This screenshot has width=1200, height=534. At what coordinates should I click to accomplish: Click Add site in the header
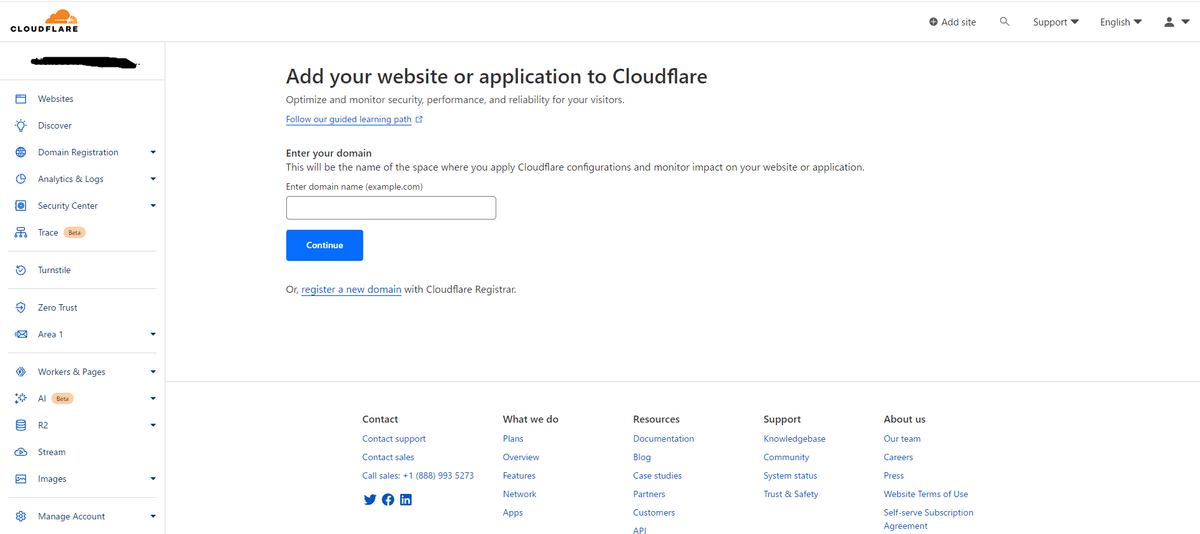coord(952,22)
